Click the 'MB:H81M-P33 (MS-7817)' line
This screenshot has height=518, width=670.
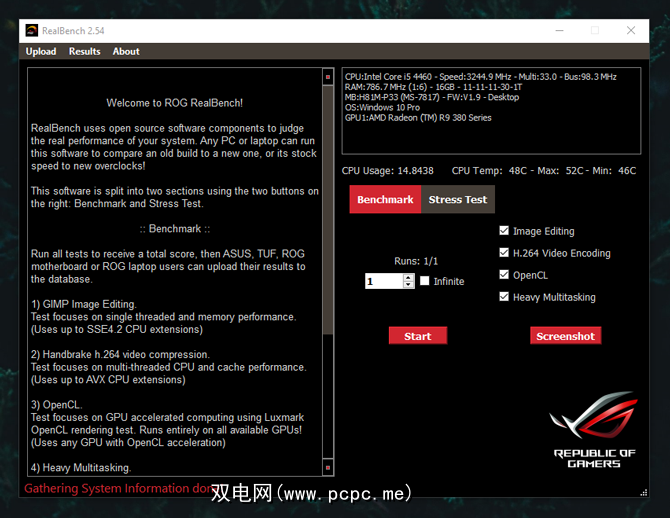(432, 97)
